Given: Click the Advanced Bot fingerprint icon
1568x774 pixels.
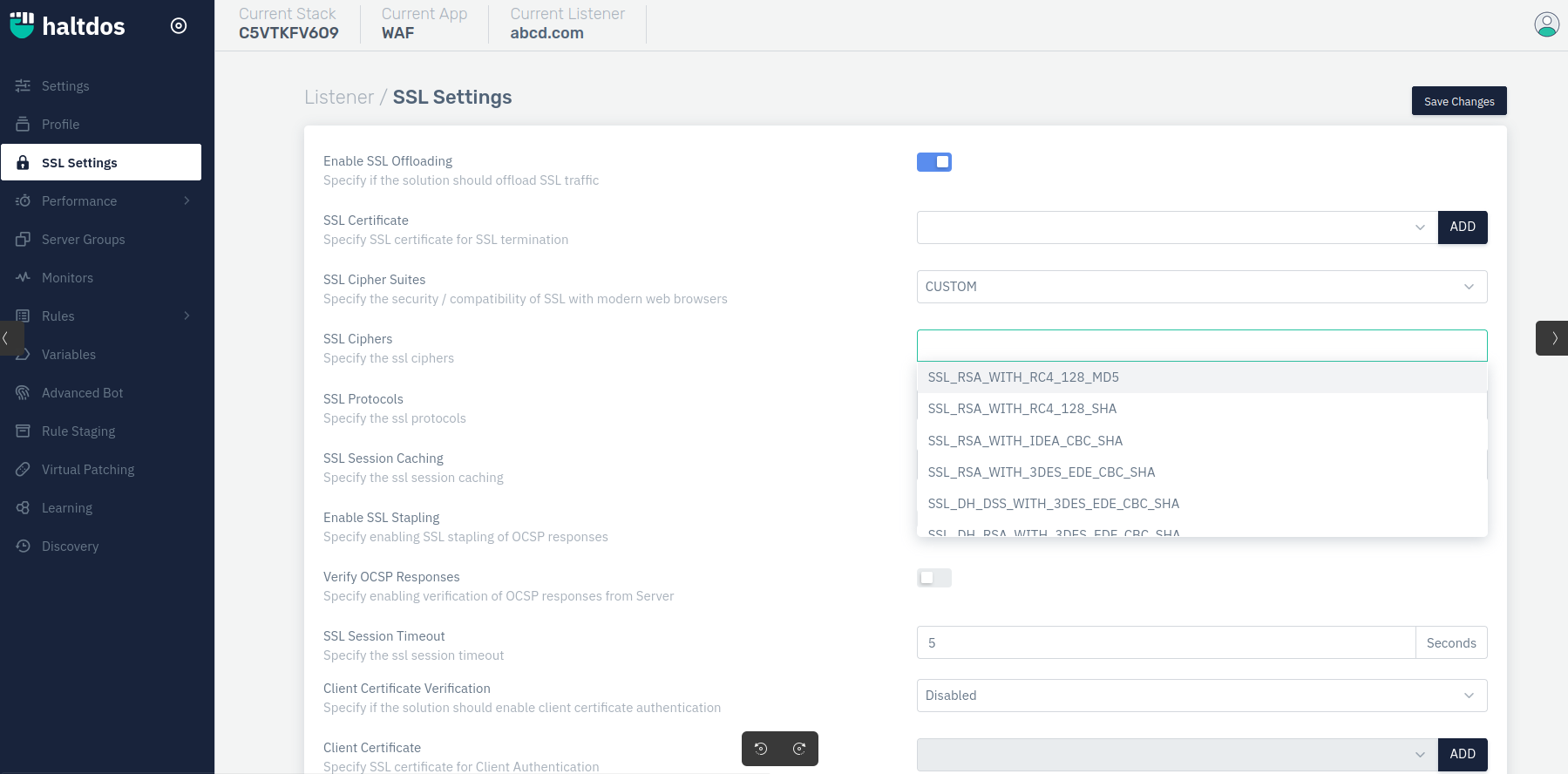Looking at the screenshot, I should click(23, 392).
